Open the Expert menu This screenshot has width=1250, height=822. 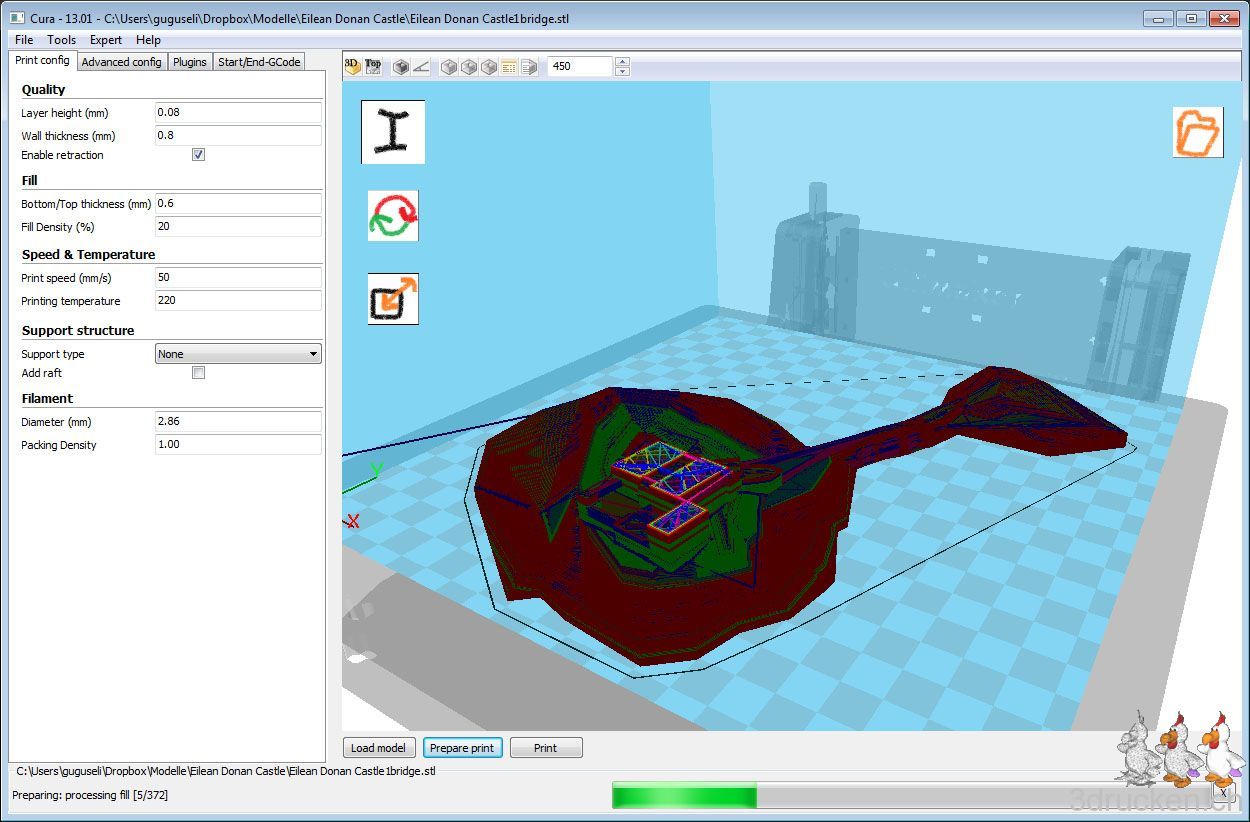106,40
